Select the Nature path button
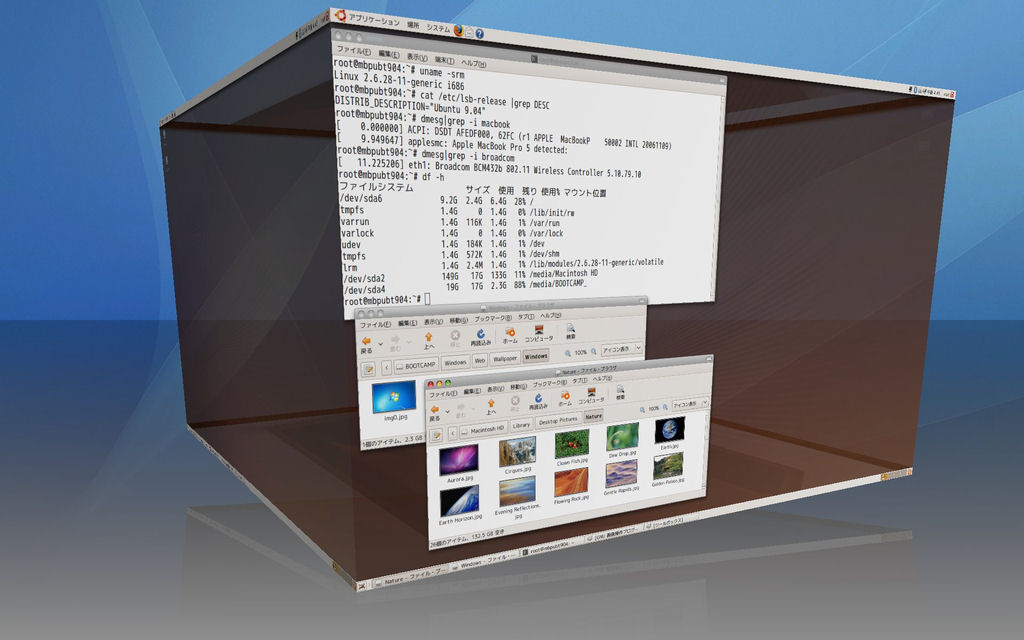The image size is (1024, 640). coord(594,417)
